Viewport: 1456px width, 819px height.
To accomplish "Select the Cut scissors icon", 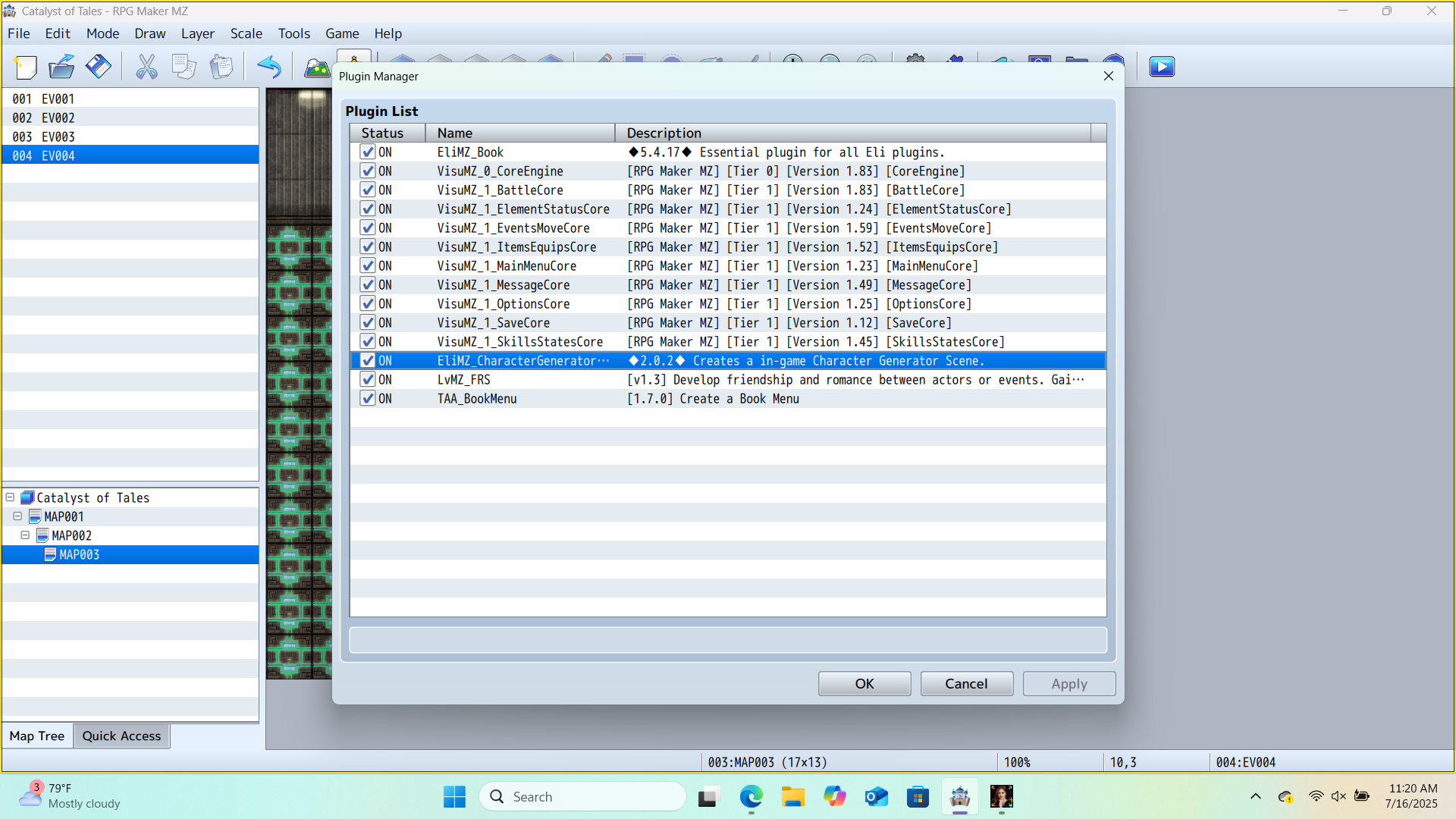I will click(146, 67).
